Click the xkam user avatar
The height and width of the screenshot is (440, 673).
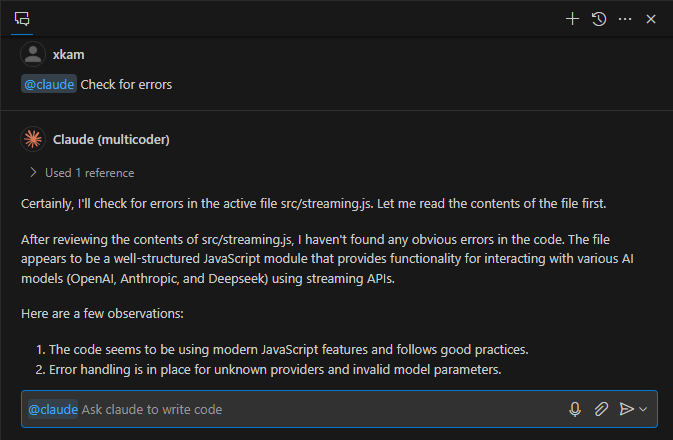pos(33,54)
